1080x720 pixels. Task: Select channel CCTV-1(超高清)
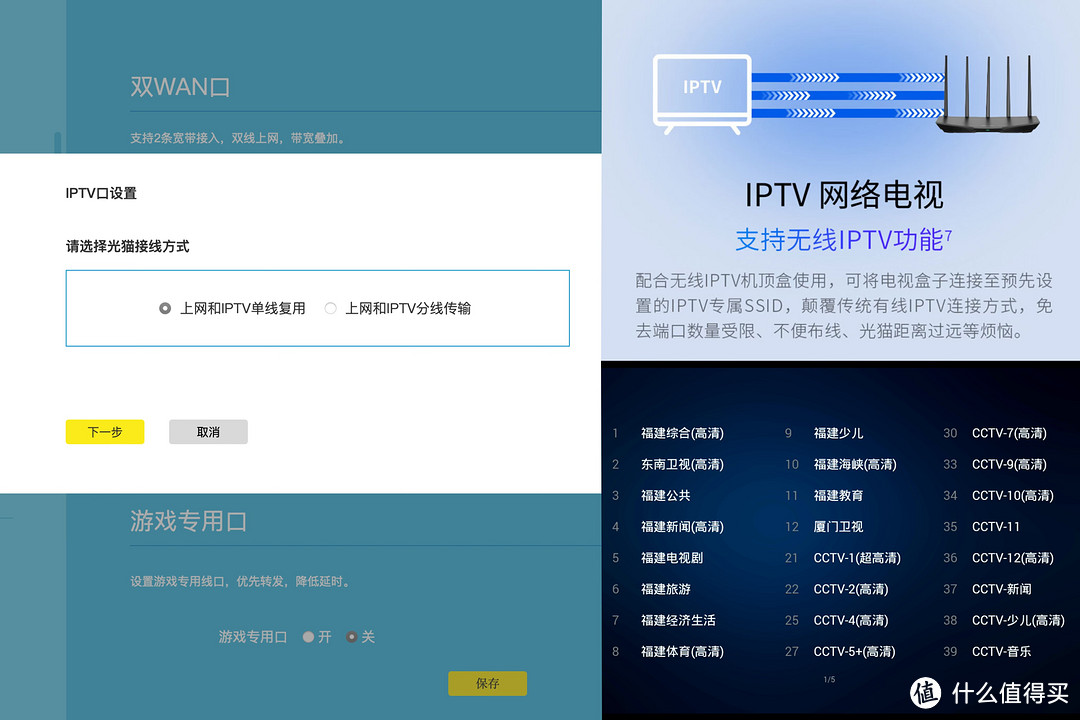[x=860, y=558]
